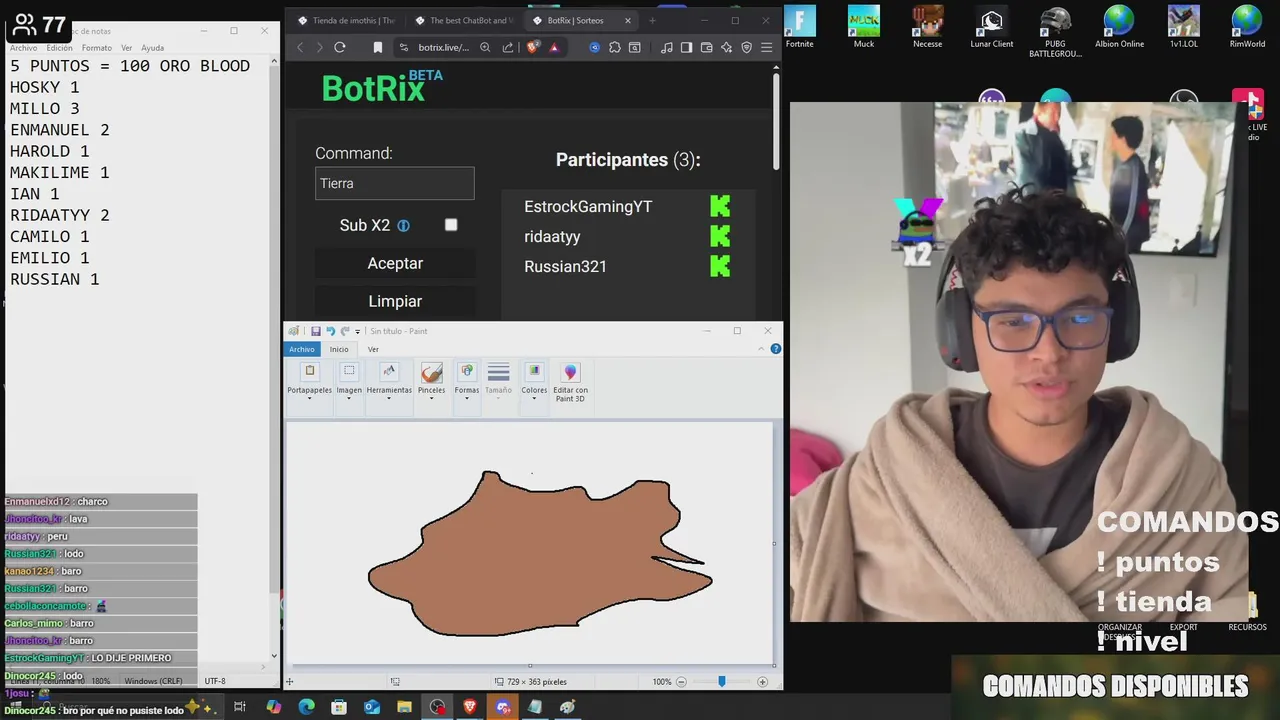Expand the Portapapeles dropdown in Paint

pos(309,398)
